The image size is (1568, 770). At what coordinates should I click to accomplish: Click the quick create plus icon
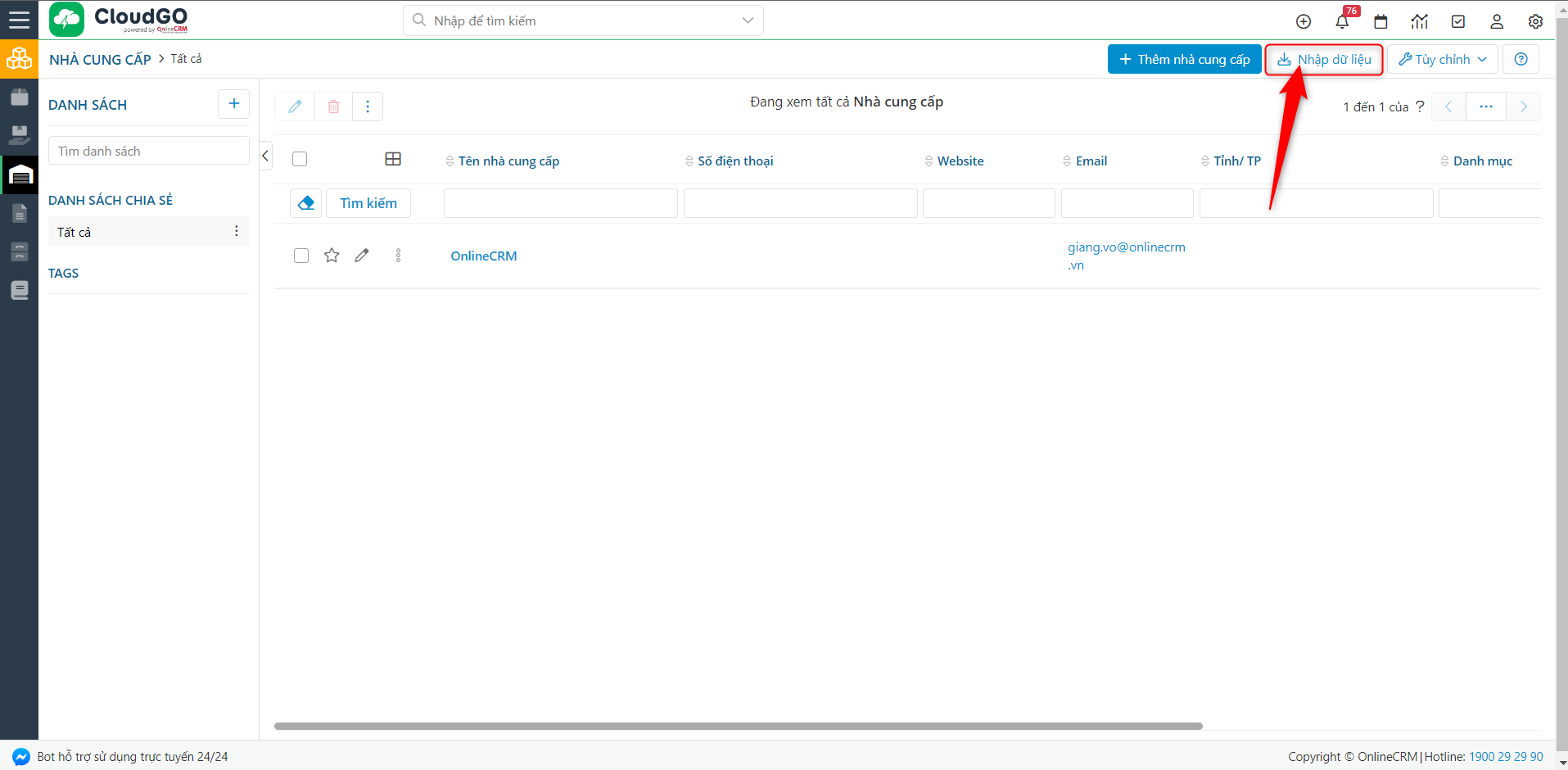pos(1304,22)
